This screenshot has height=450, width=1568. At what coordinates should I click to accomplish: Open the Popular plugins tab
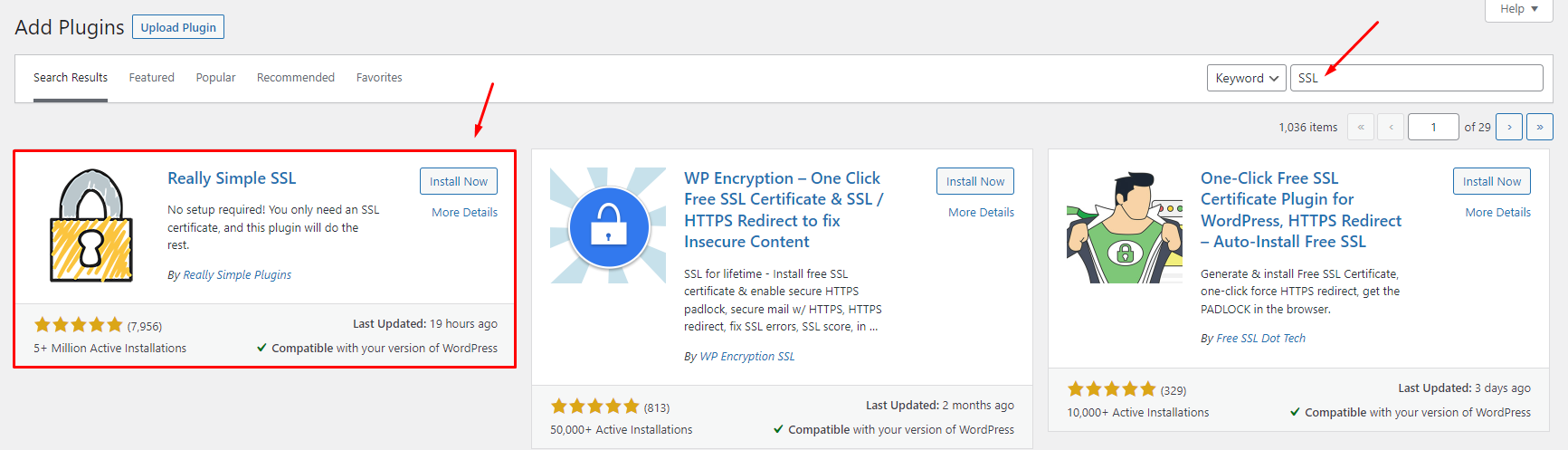coord(215,78)
